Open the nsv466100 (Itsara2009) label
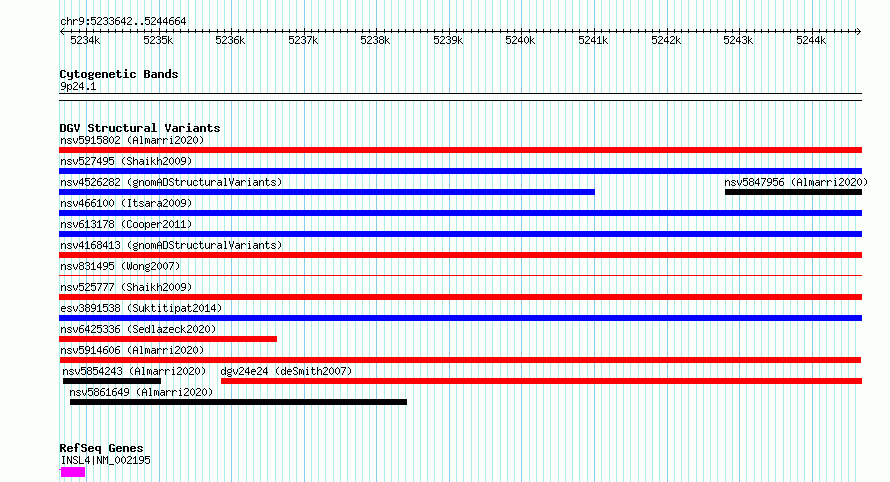The image size is (890, 482). coord(126,203)
